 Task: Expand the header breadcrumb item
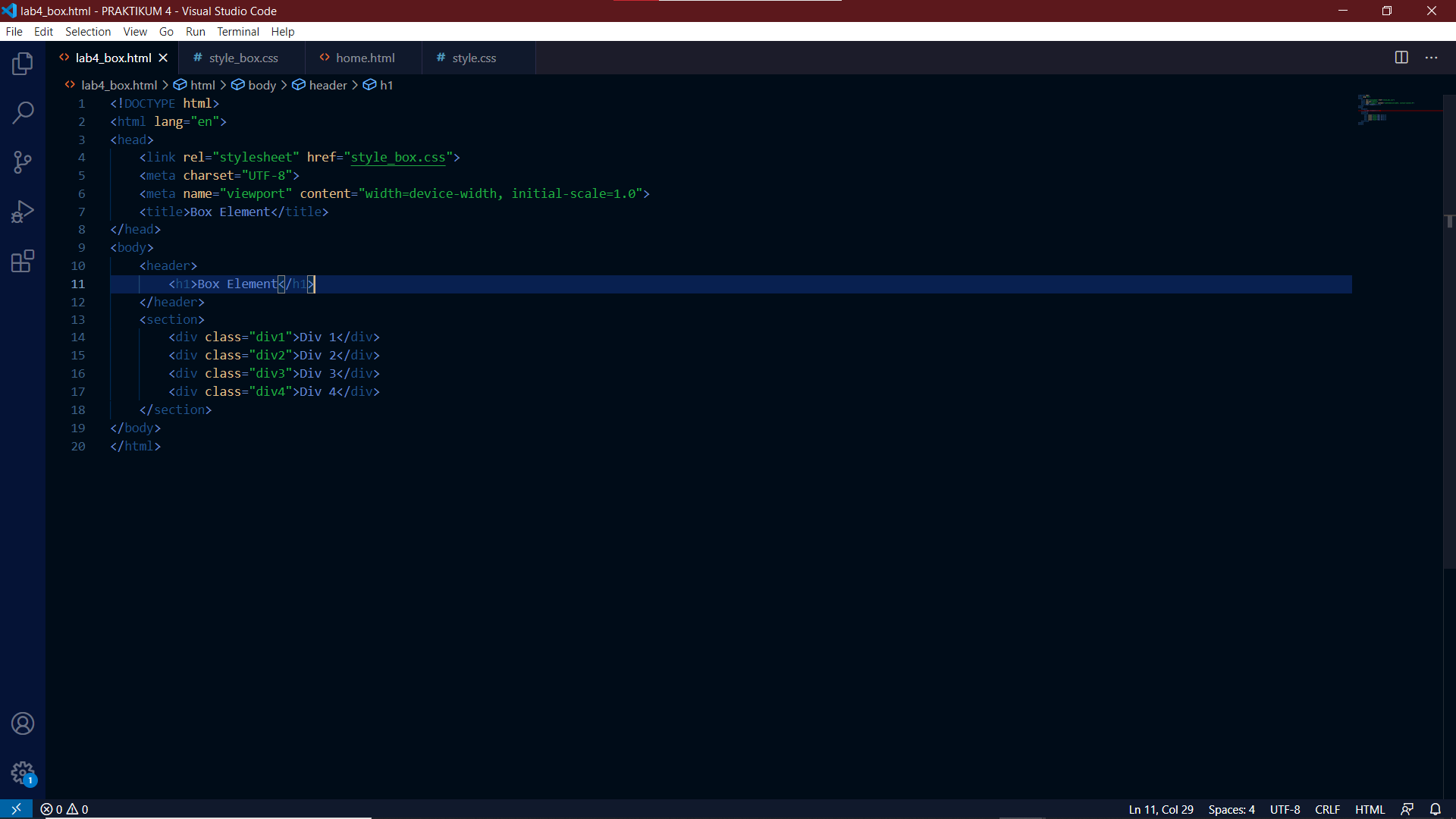319,85
